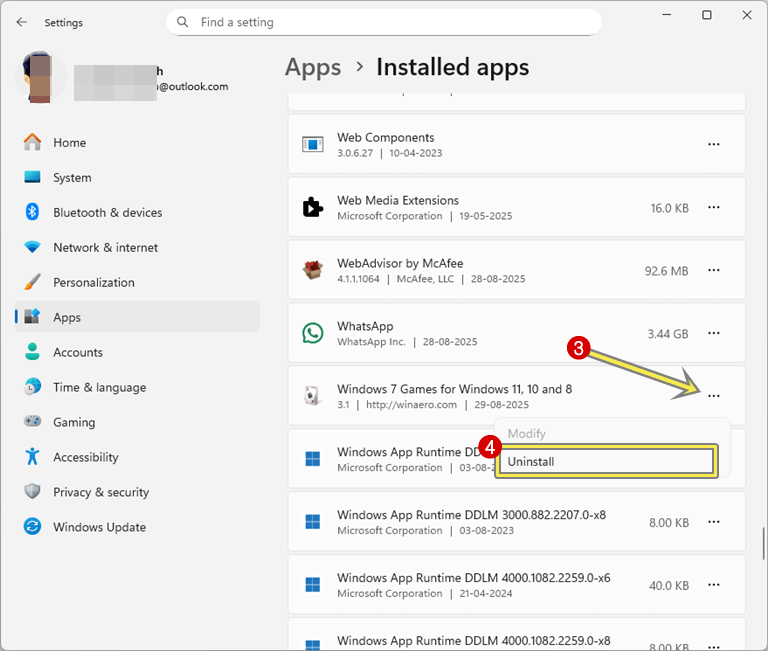The height and width of the screenshot is (651, 768).
Task: Click the Apps sidebar icon
Action: point(32,317)
